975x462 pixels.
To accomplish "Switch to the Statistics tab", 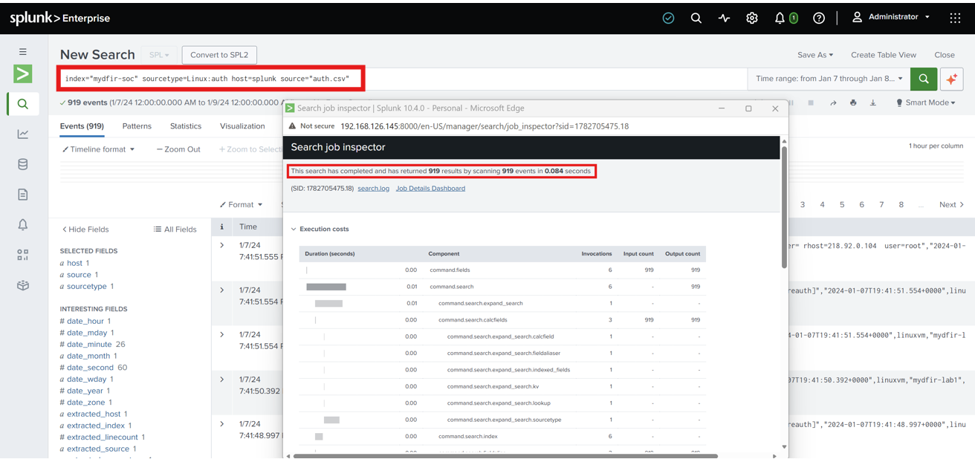I will 185,126.
